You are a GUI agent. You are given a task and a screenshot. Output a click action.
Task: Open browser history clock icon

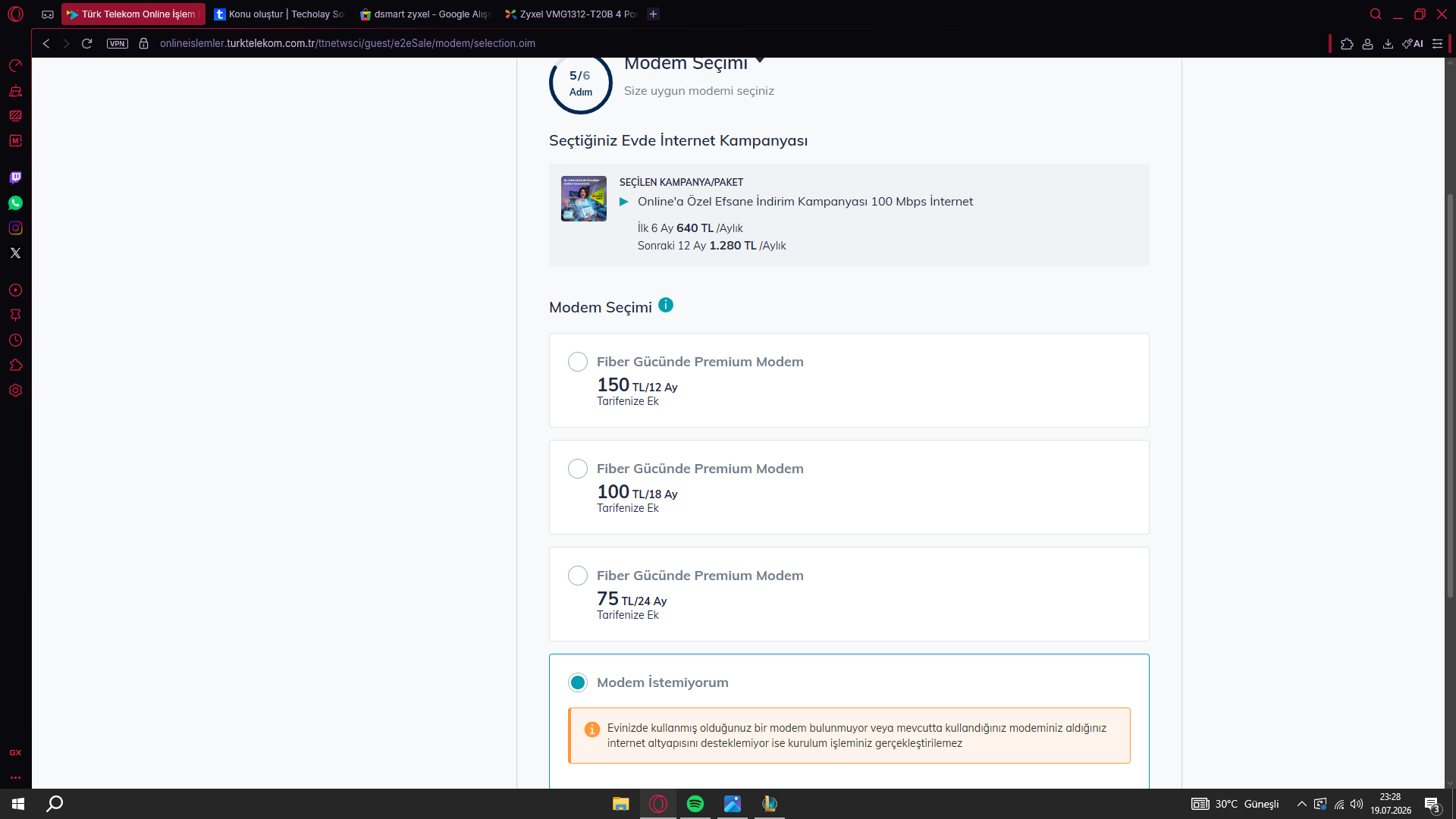tap(15, 340)
